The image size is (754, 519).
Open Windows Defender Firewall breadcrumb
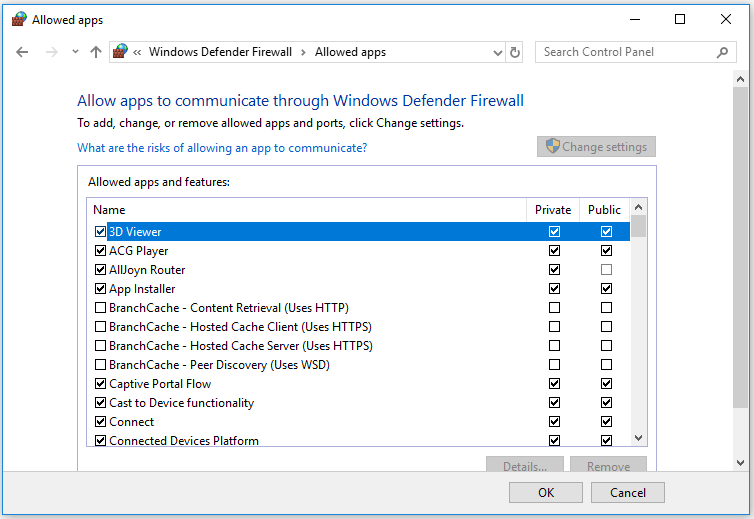coord(220,52)
